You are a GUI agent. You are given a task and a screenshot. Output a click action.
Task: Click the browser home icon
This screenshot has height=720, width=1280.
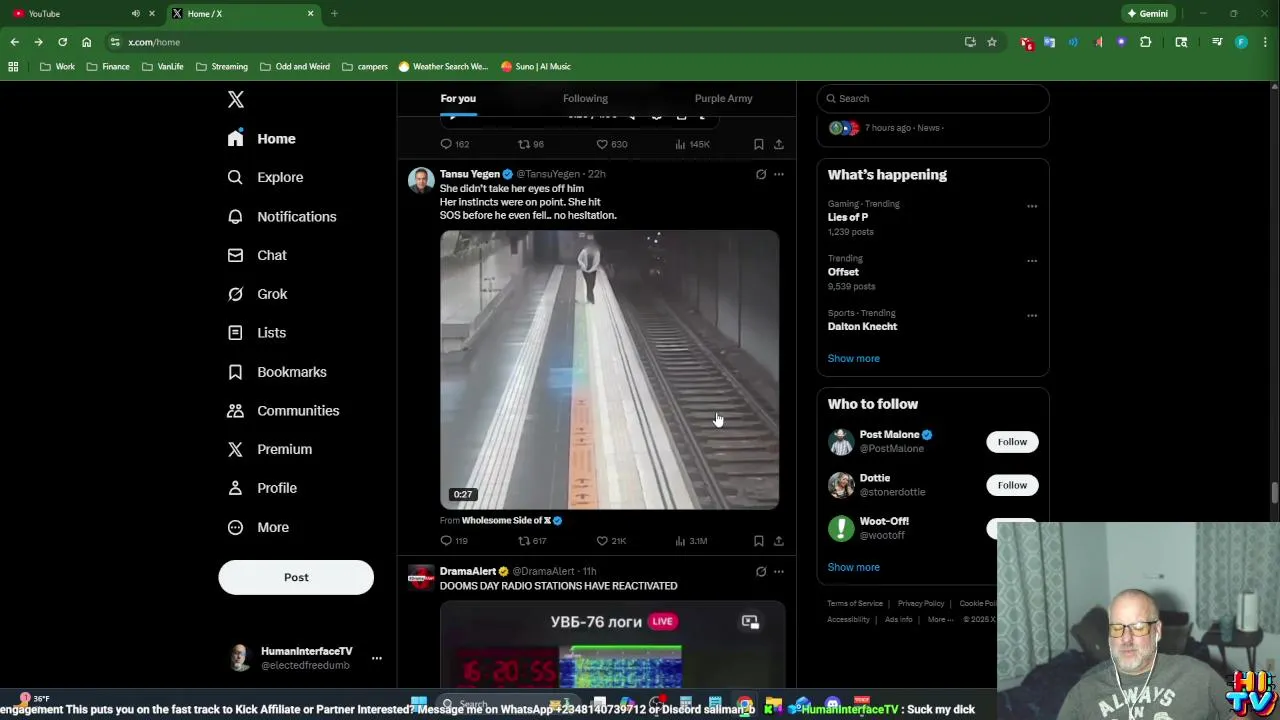pos(86,42)
